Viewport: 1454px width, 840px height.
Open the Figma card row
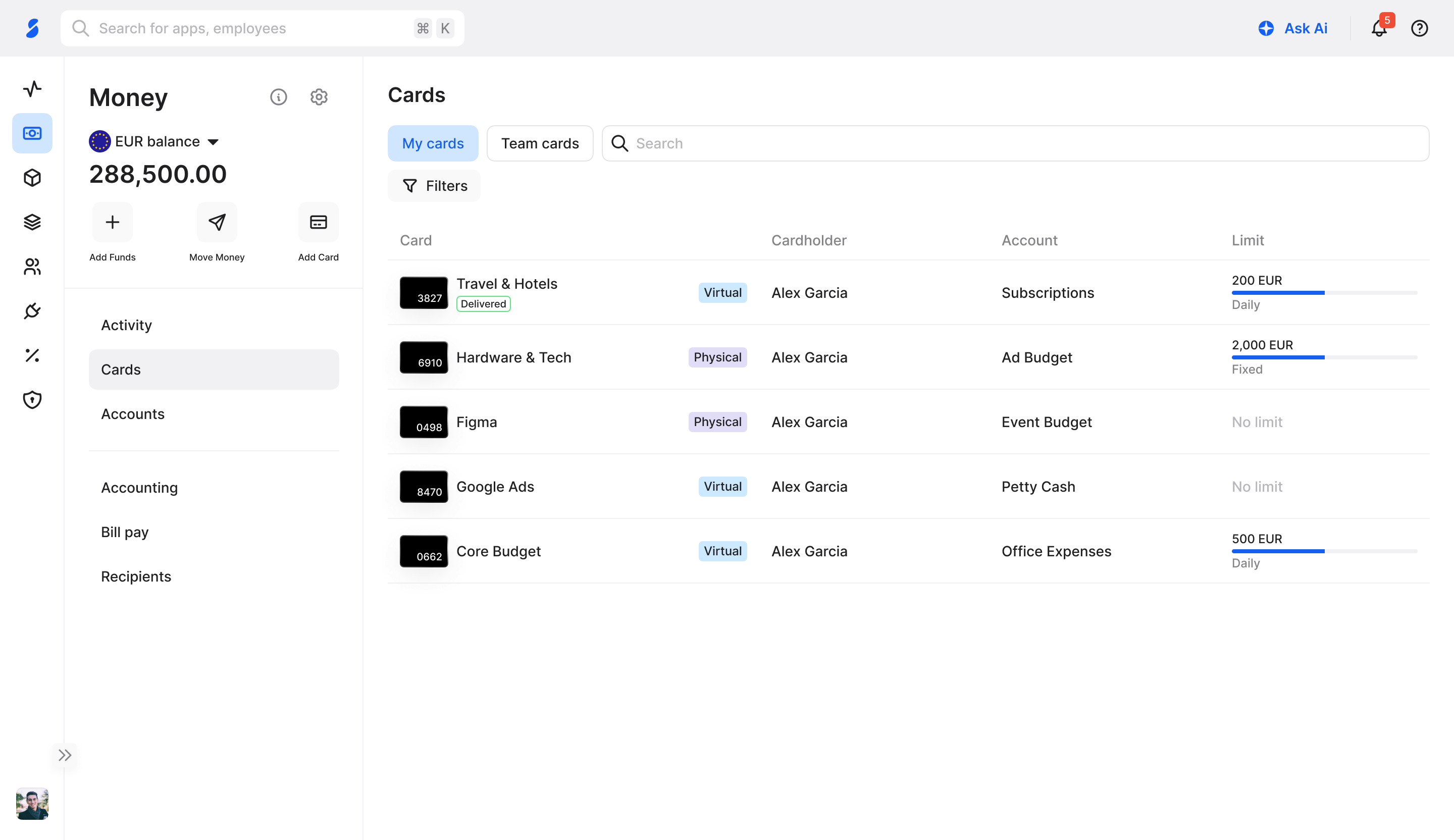tap(908, 422)
